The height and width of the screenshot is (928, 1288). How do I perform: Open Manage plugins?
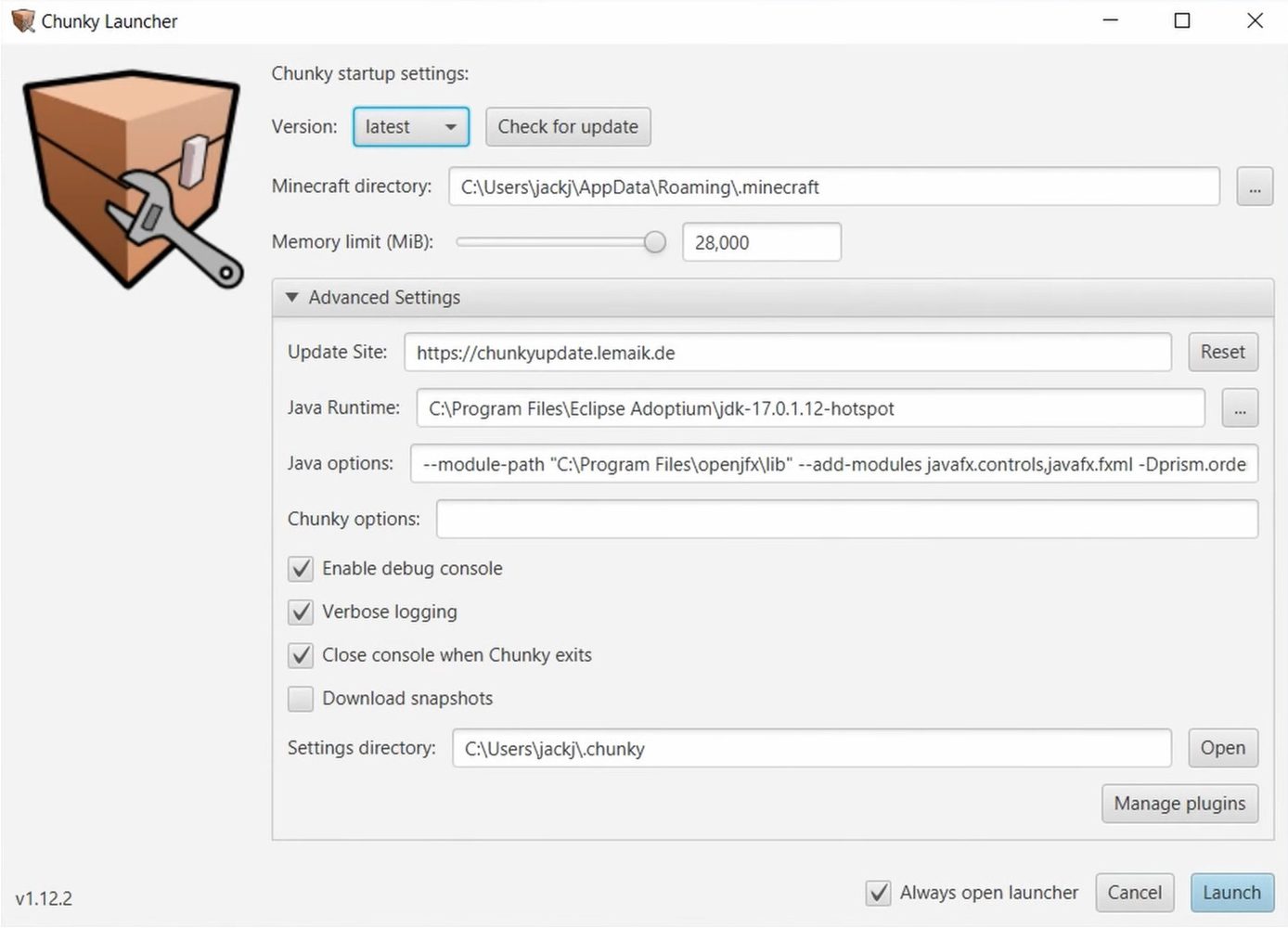(1179, 804)
